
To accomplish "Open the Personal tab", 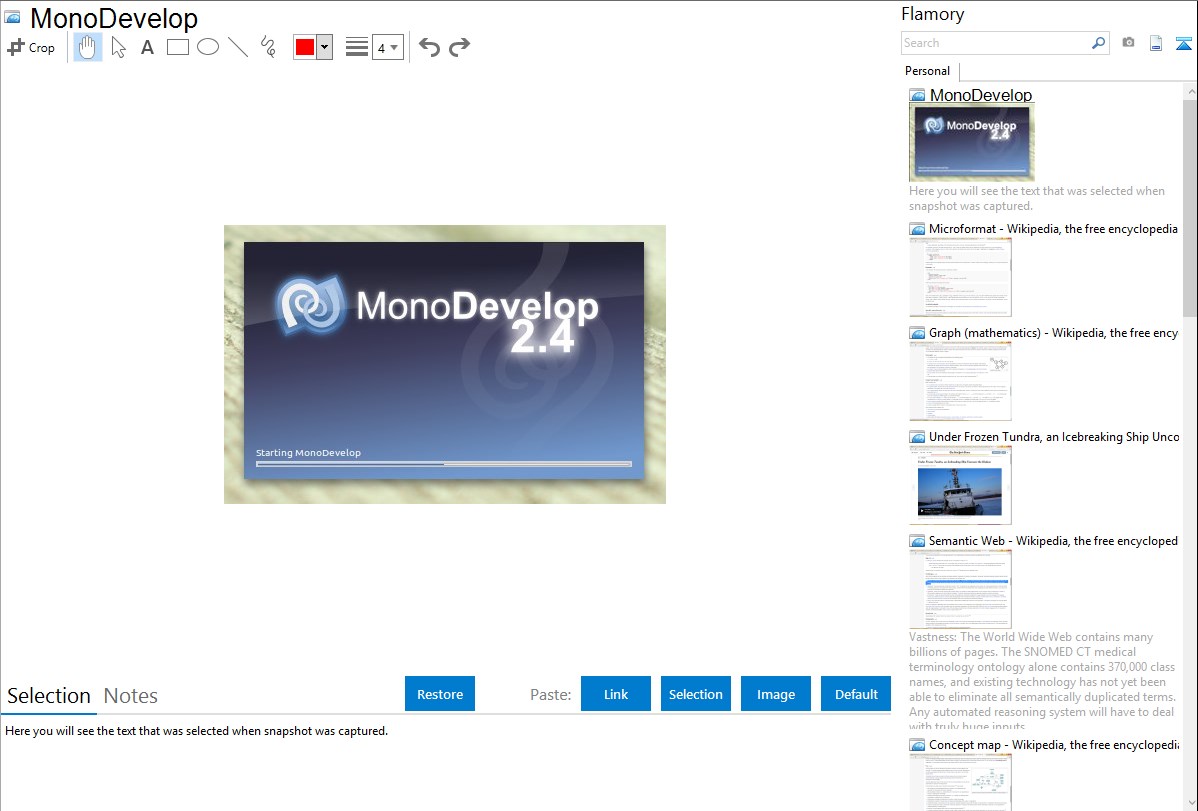I will point(927,71).
